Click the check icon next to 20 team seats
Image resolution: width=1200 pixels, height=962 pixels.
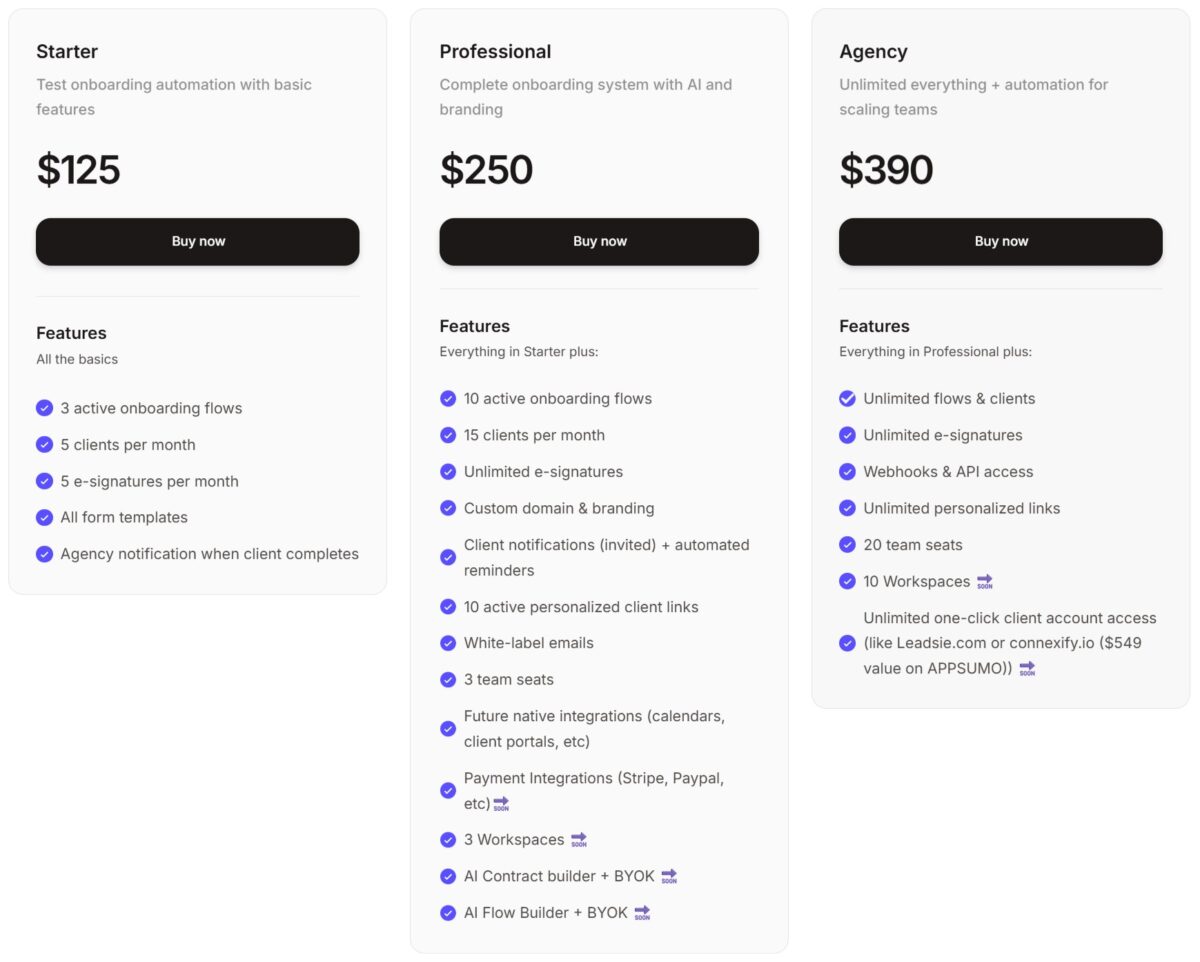click(847, 545)
